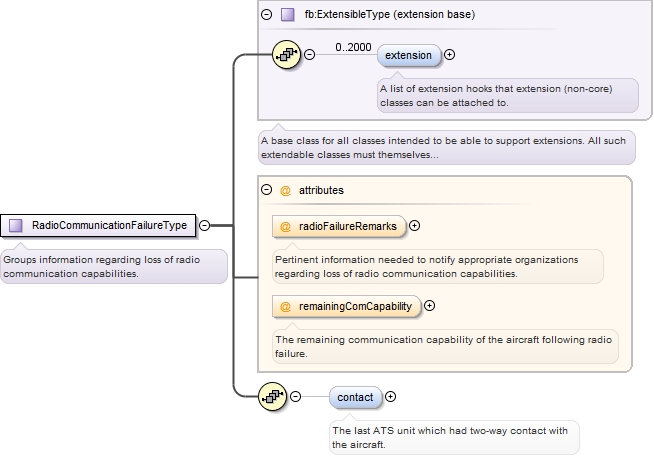Click the @ icon on radioFailureRemarks
This screenshot has height=458, width=654.
(x=285, y=227)
